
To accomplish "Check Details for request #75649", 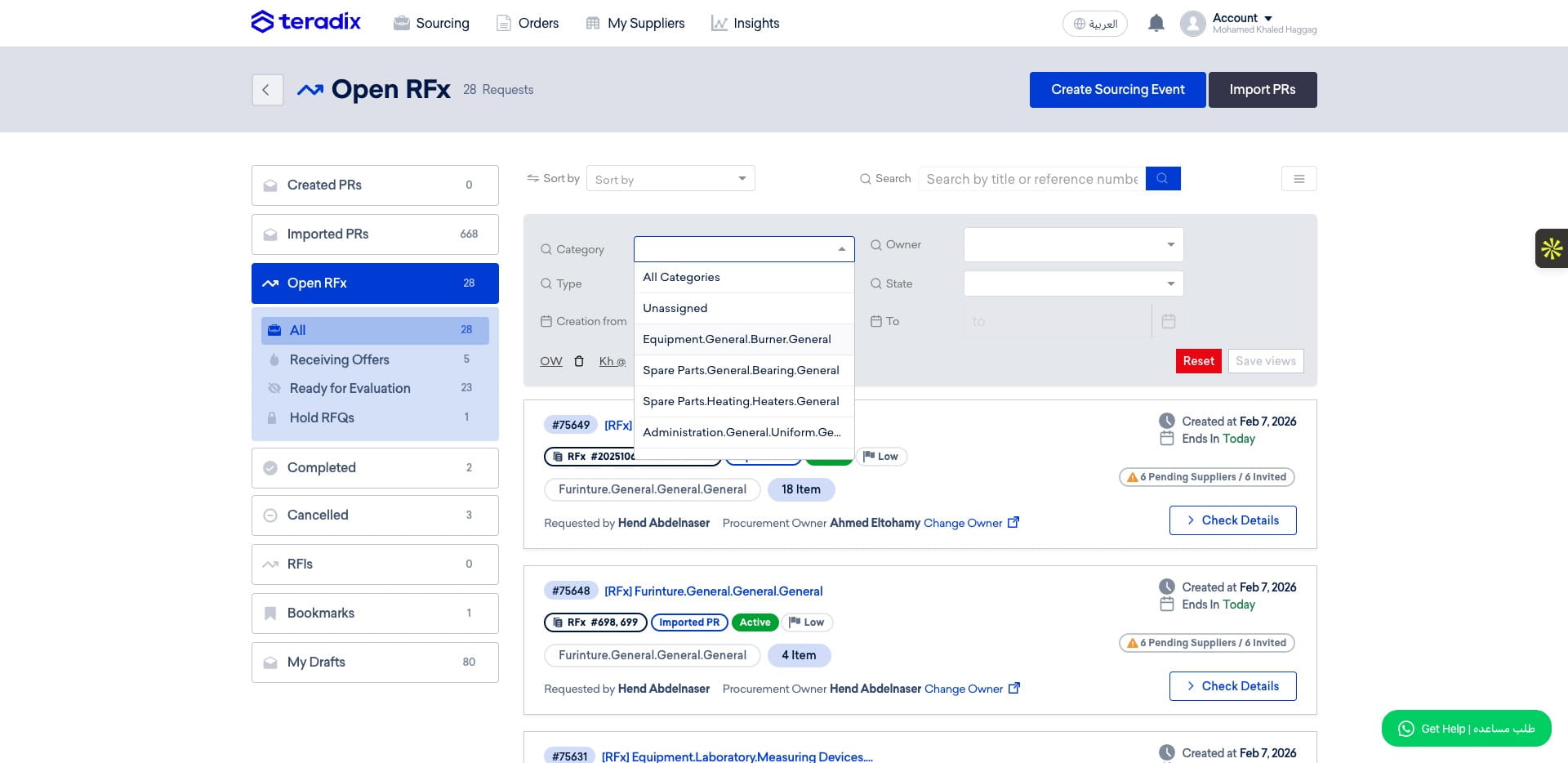I will [x=1232, y=520].
